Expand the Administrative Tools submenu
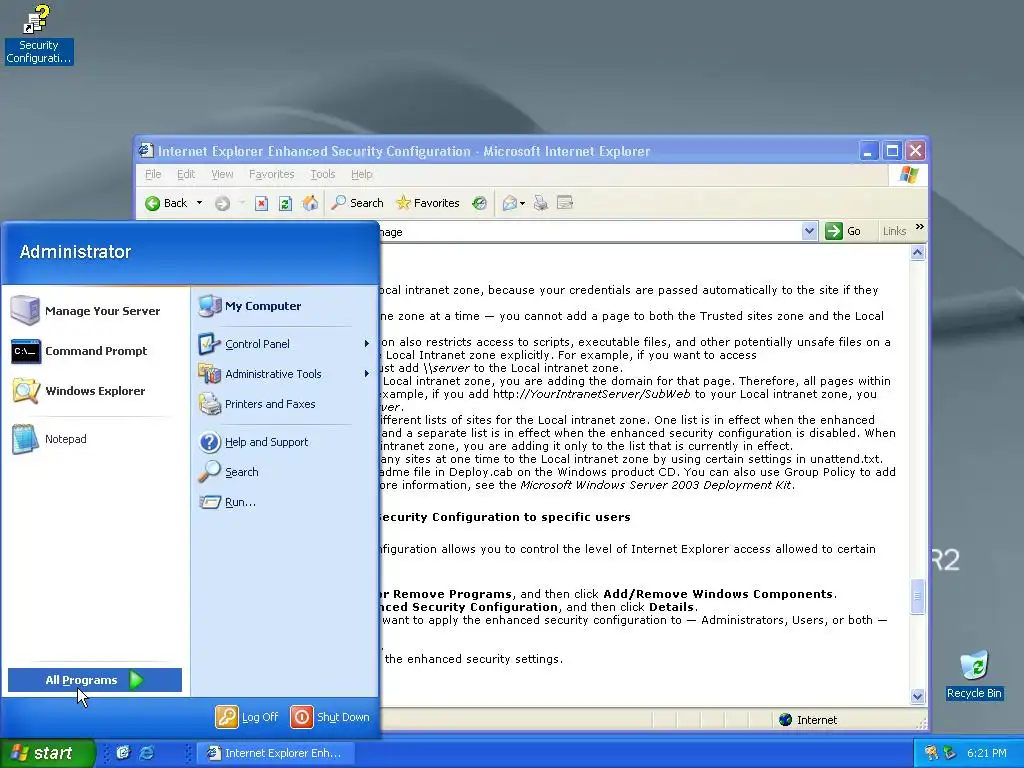 pyautogui.click(x=366, y=374)
